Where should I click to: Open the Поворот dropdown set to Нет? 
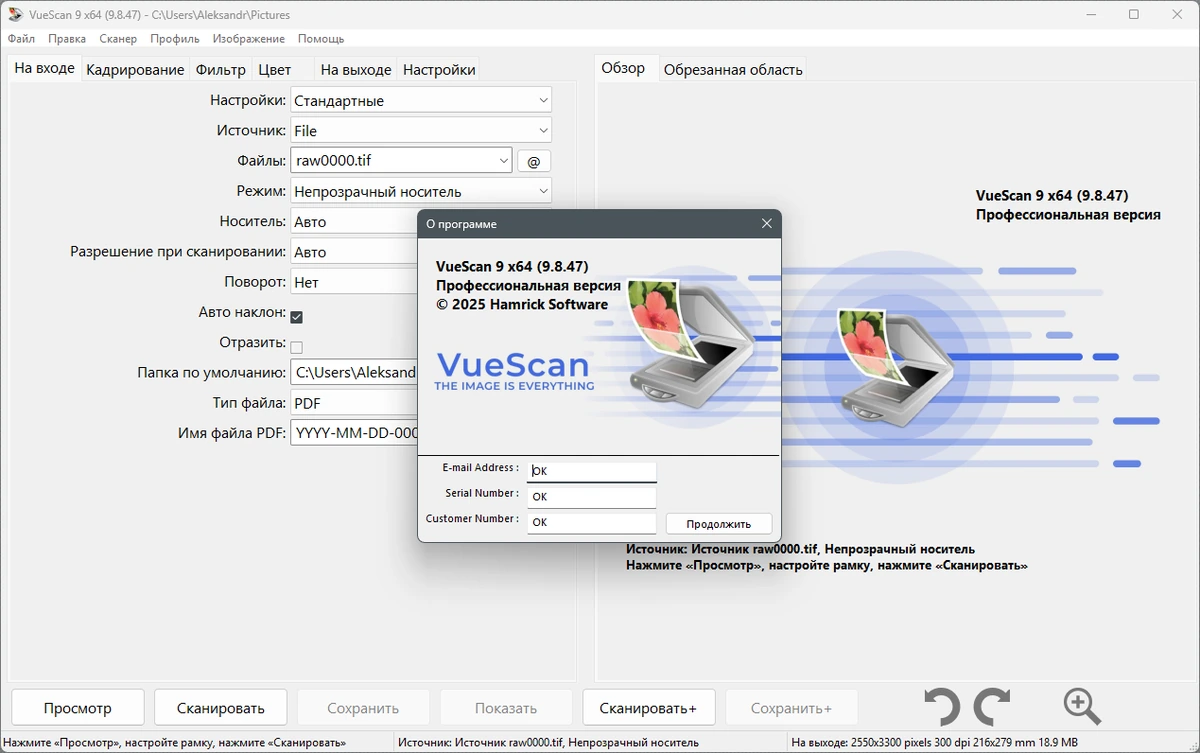tap(354, 282)
